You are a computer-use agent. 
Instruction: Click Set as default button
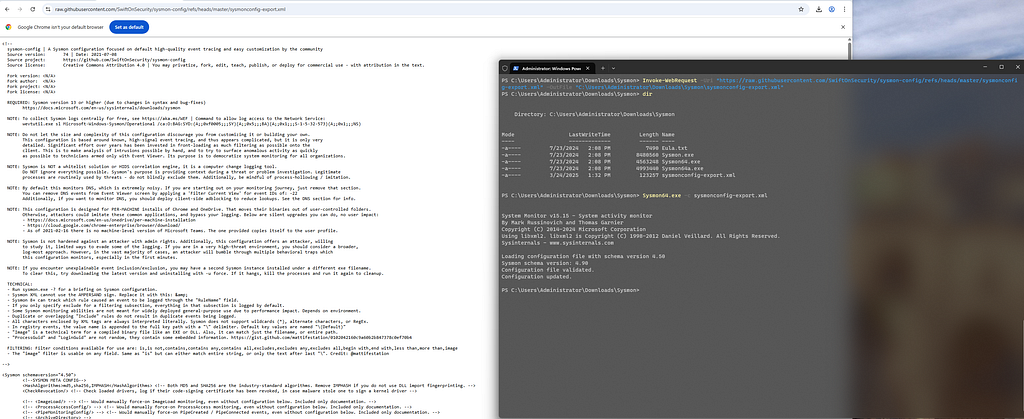click(129, 27)
